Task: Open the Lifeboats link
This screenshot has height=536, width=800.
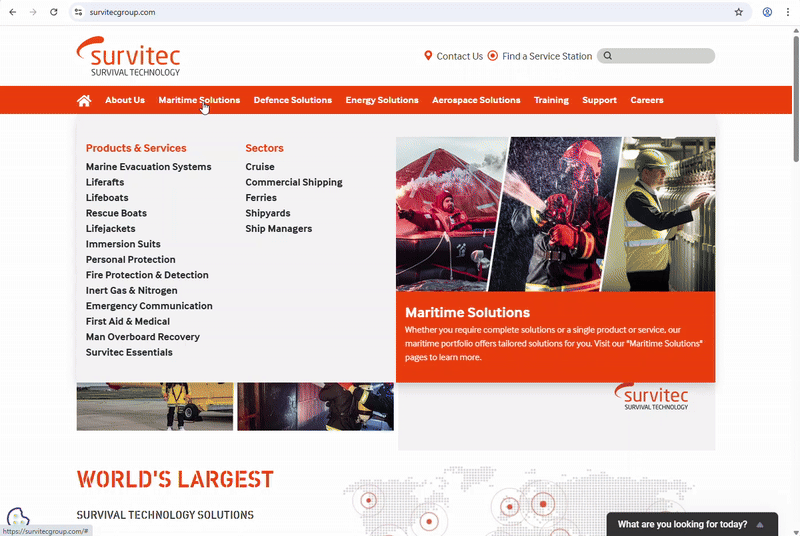Action: [107, 198]
